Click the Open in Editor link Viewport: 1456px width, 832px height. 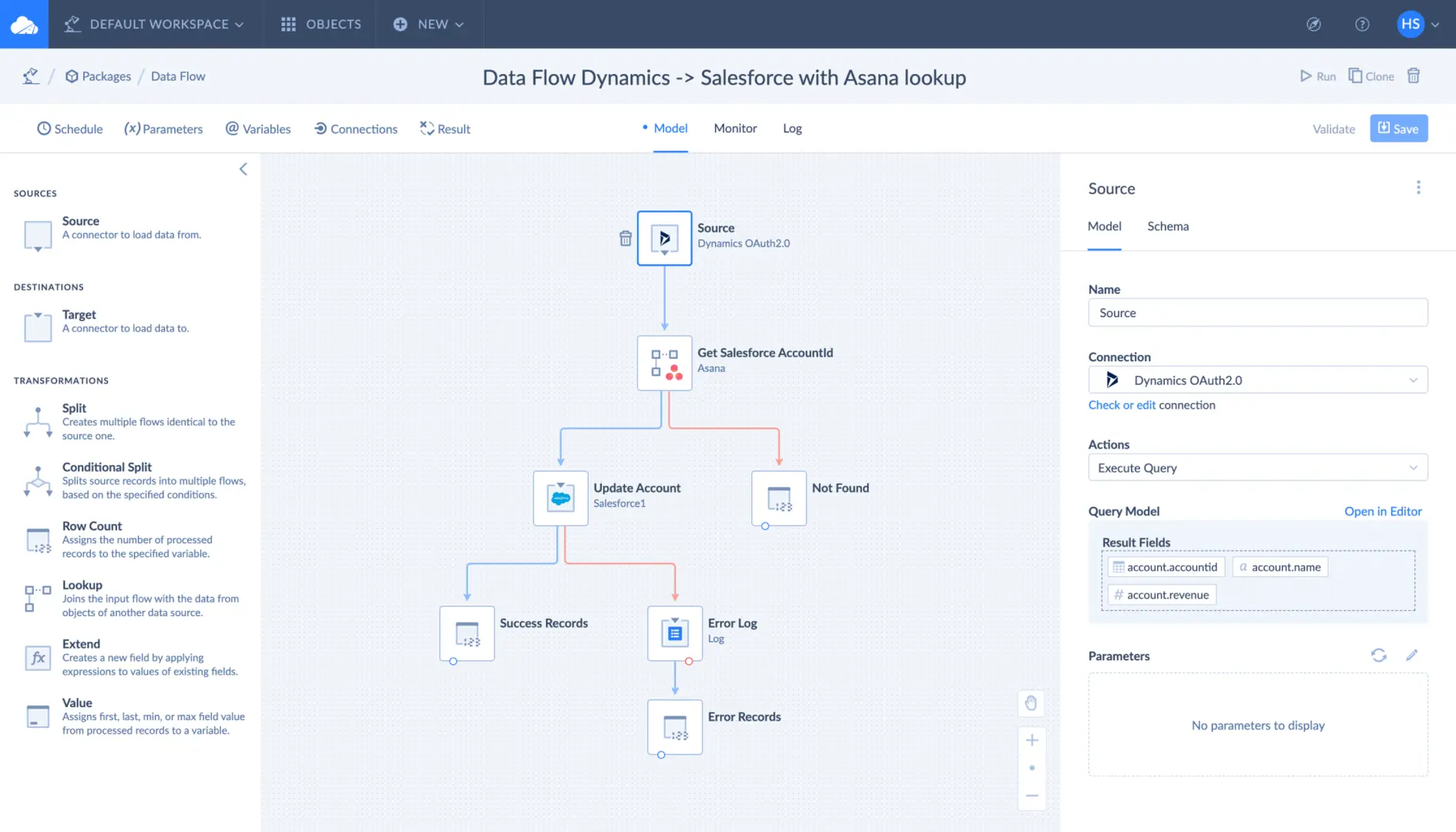(1383, 512)
